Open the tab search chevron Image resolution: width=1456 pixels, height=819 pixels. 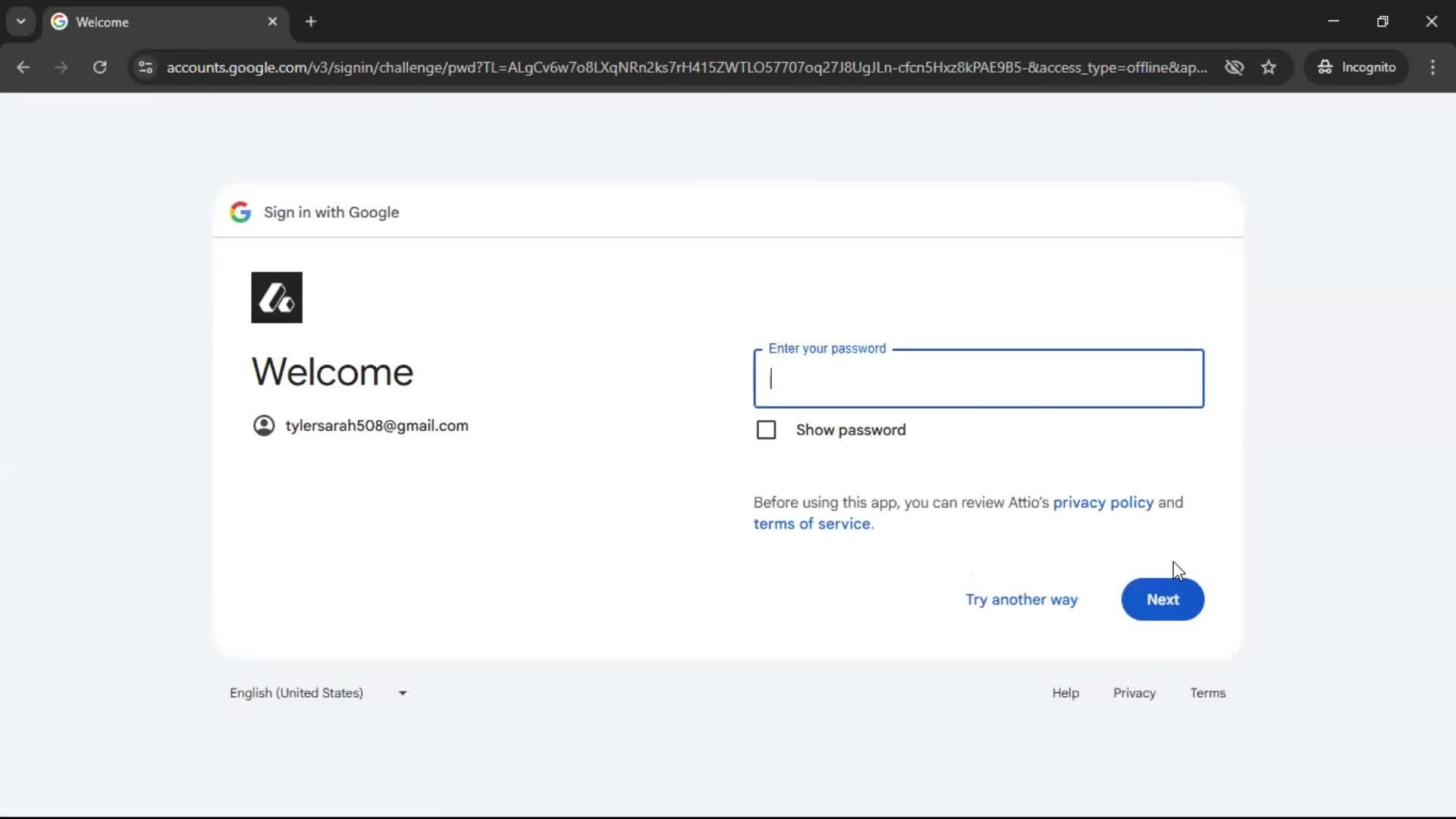[20, 21]
